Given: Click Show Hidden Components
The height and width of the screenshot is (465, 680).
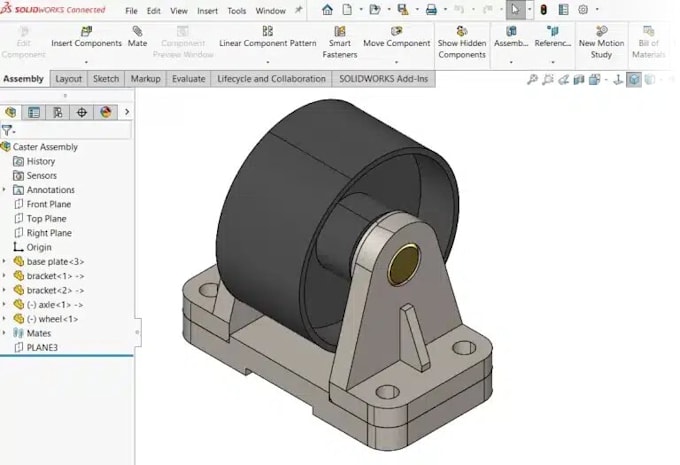Looking at the screenshot, I should (x=462, y=43).
